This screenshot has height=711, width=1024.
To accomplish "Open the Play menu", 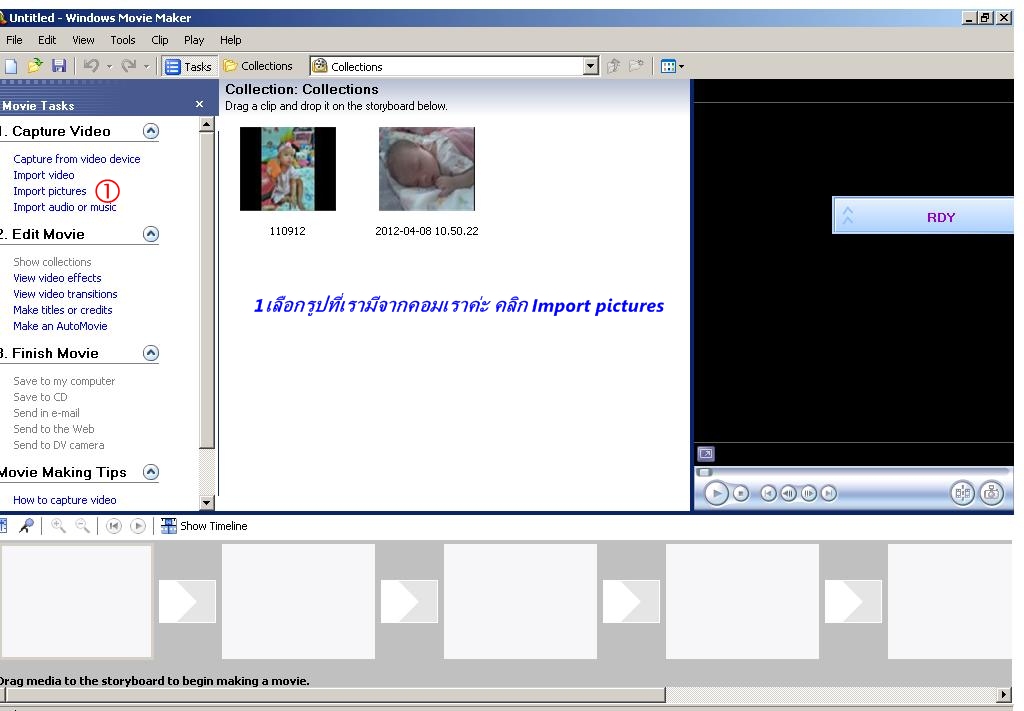I will pos(194,40).
